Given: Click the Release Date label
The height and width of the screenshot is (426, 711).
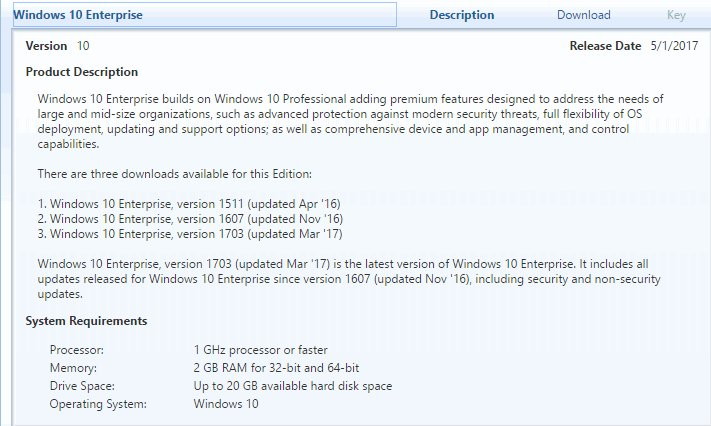Looking at the screenshot, I should (x=605, y=46).
